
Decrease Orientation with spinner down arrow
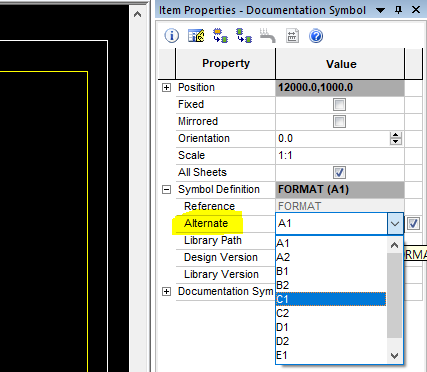[x=396, y=141]
